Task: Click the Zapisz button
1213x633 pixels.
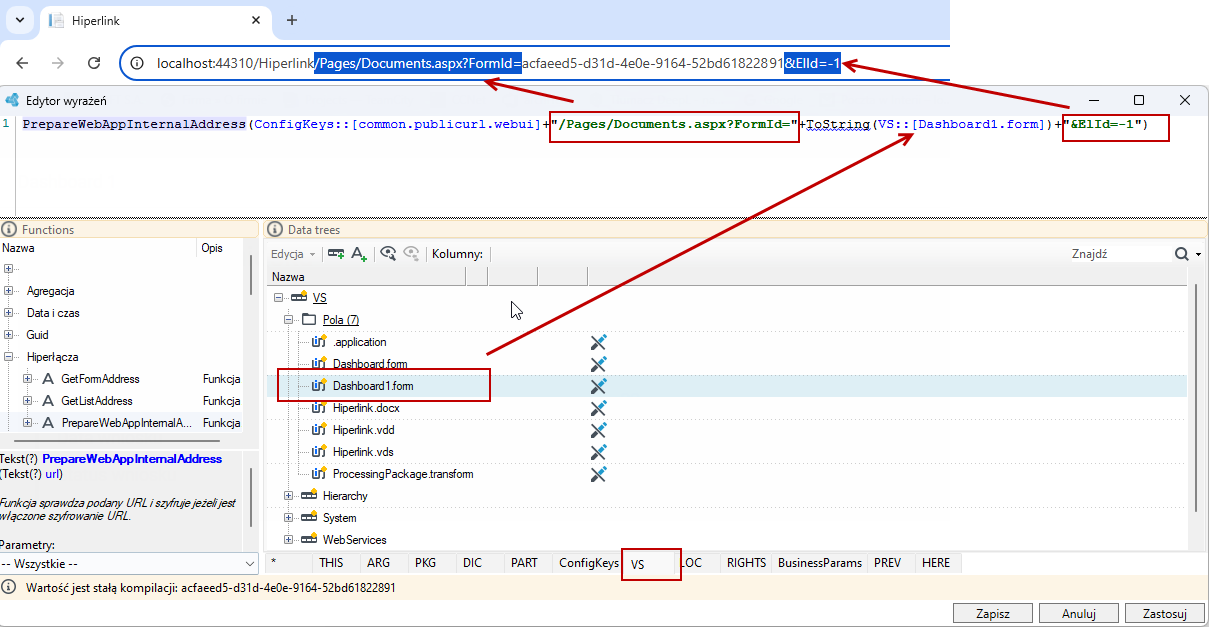Action: tap(993, 613)
